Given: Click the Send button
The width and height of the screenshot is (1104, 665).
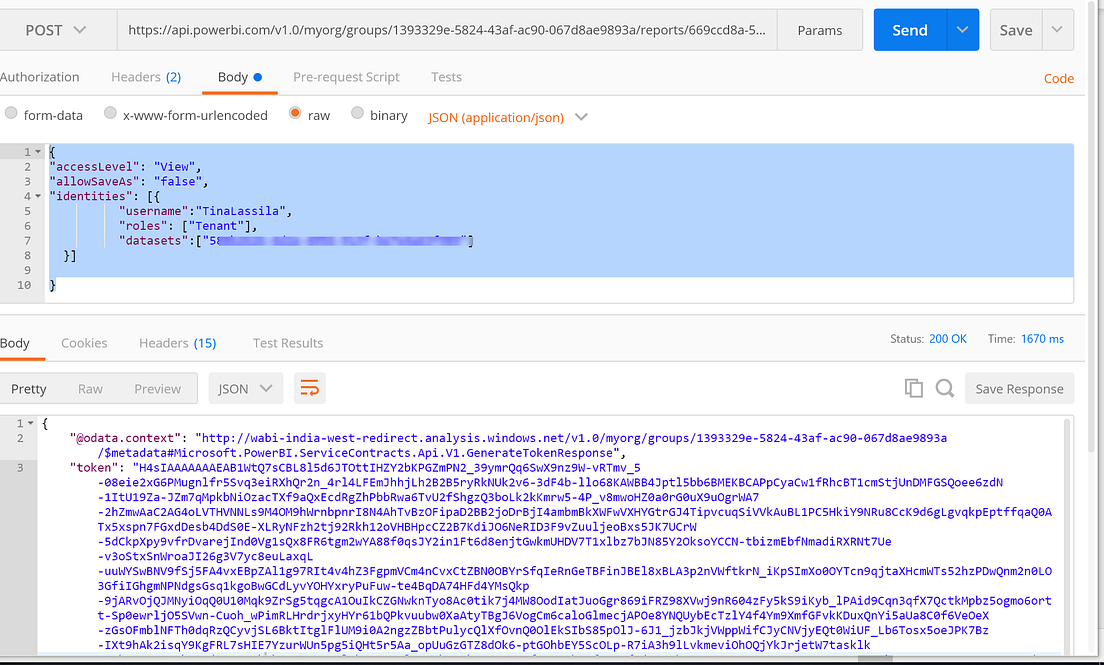Looking at the screenshot, I should coord(910,30).
